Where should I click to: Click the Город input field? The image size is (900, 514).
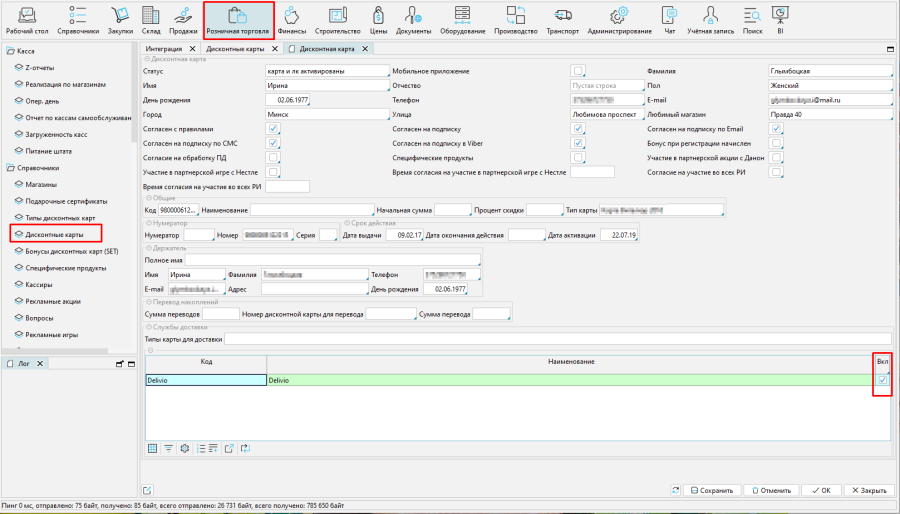coord(326,115)
